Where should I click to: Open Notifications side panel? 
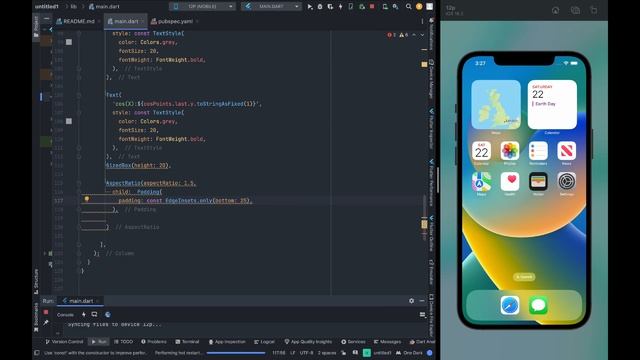point(431,35)
